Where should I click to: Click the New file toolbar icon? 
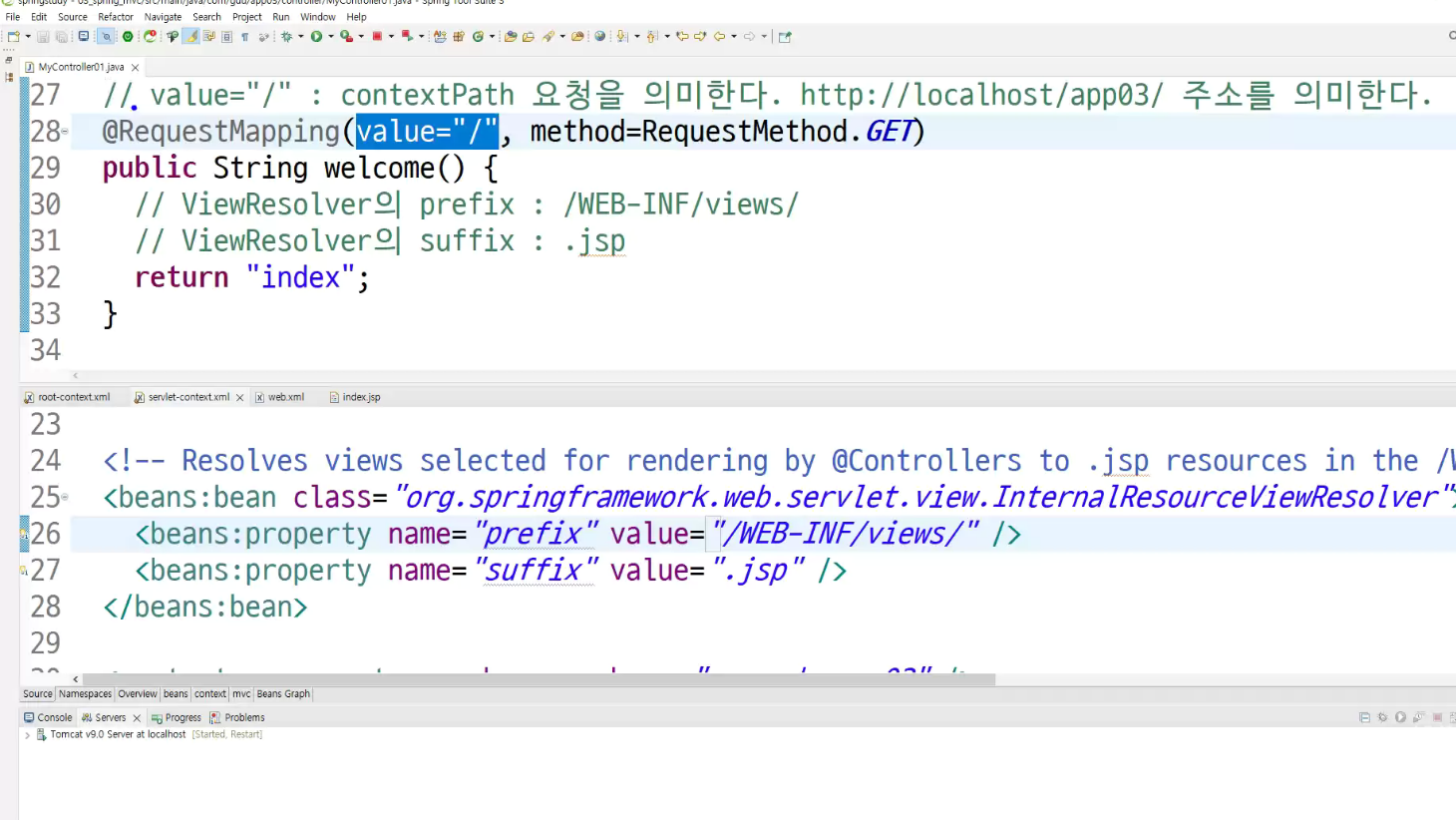pyautogui.click(x=13, y=37)
